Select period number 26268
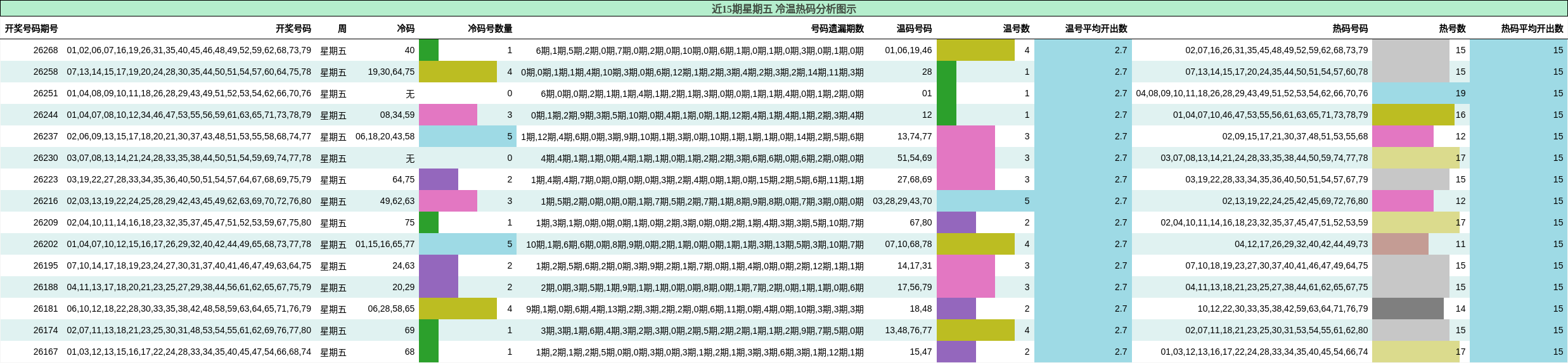The width and height of the screenshot is (1568, 363). [46, 50]
